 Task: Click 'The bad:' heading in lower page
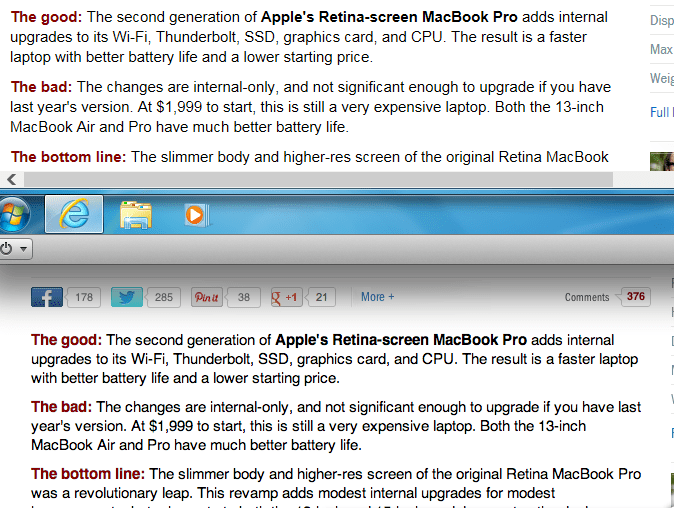tap(61, 407)
